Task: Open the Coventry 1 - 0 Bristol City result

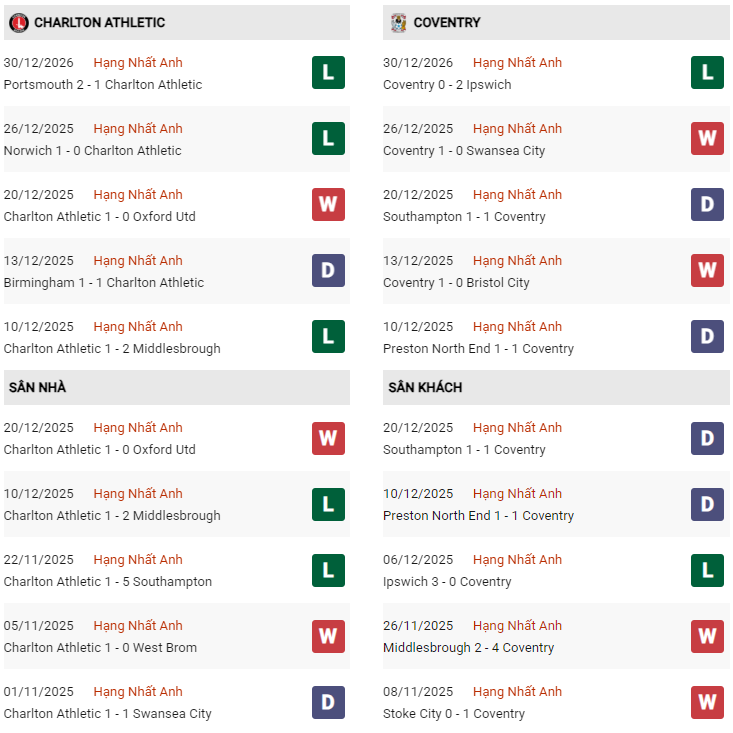Action: coord(456,283)
